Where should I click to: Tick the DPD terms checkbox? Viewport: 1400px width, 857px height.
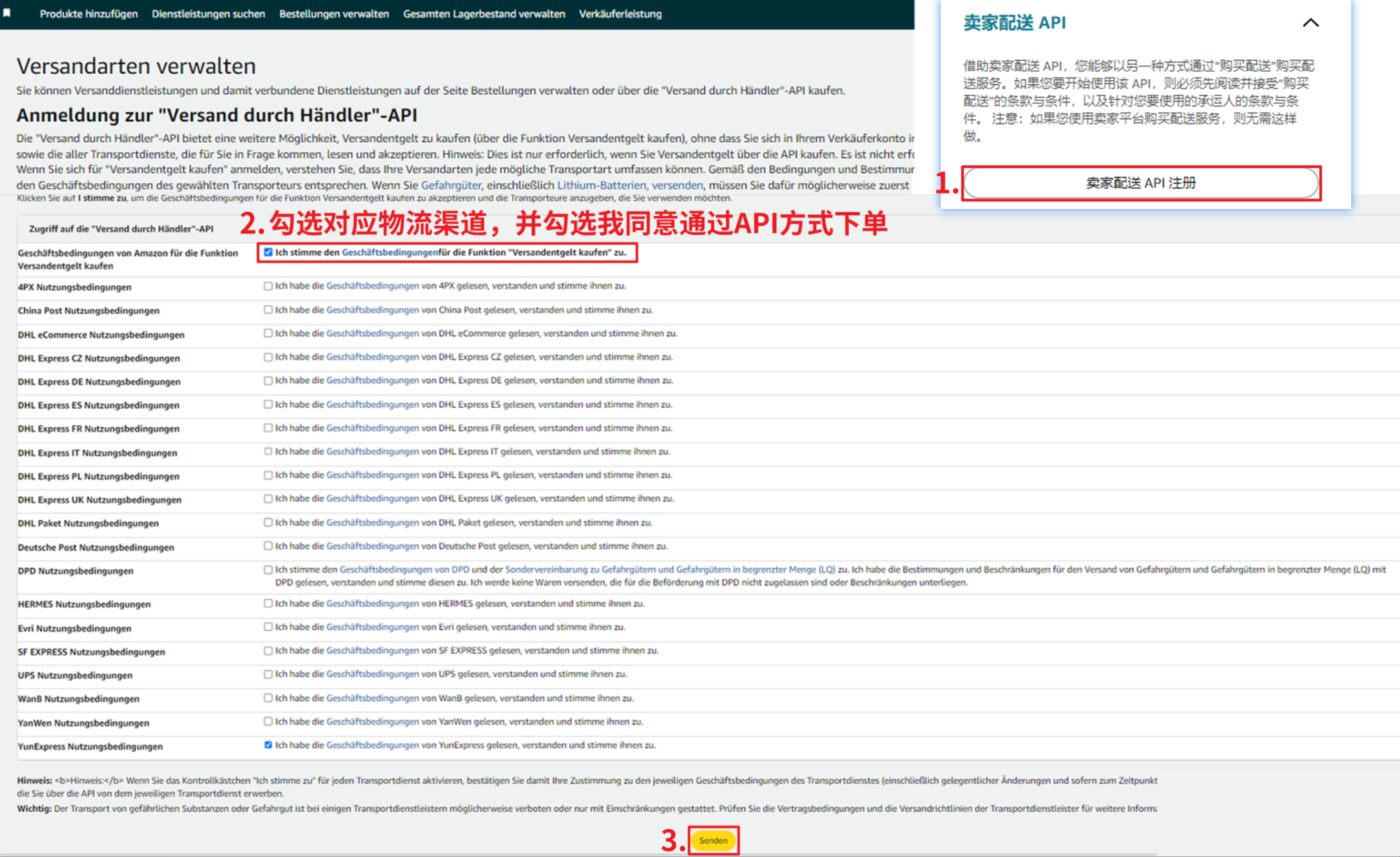(x=268, y=570)
